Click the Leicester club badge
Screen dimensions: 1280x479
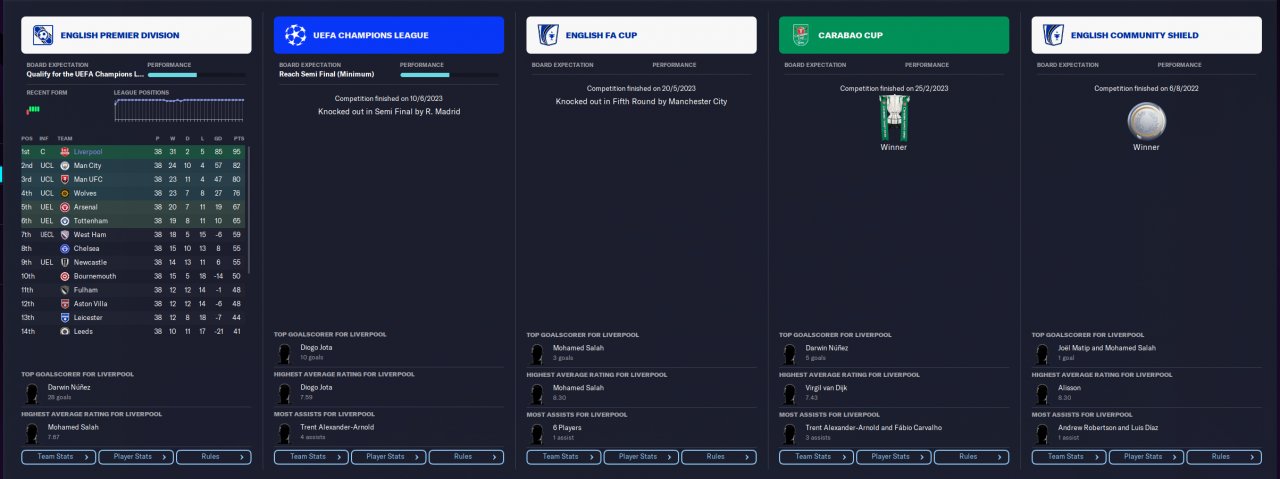tap(64, 317)
